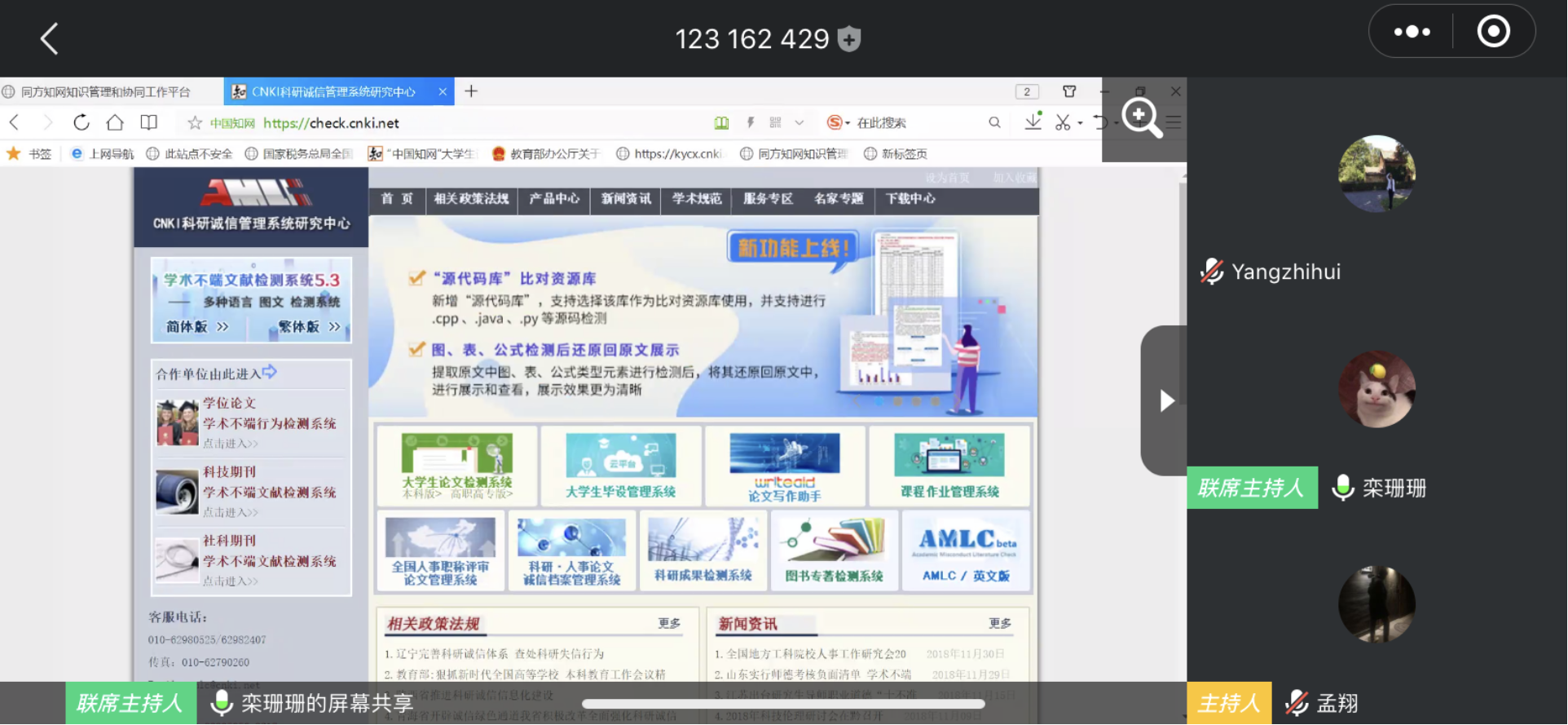The height and width of the screenshot is (725, 1568).
Task: Click the horizontal home indicator bar at bottom
Action: pyautogui.click(x=783, y=704)
